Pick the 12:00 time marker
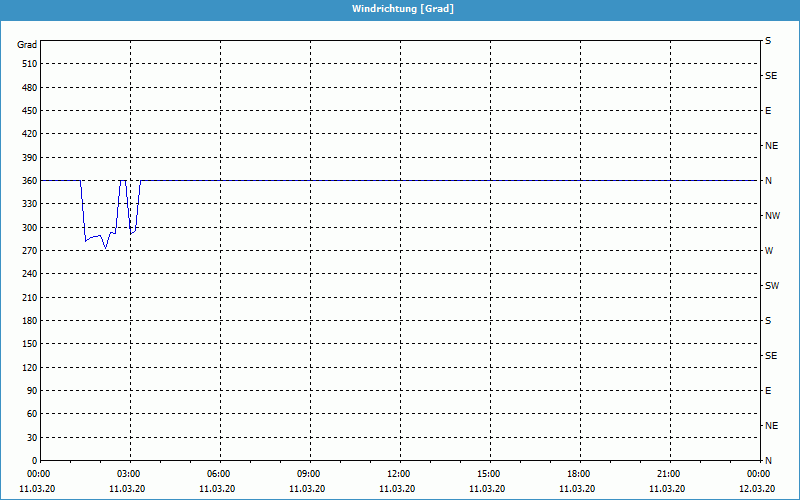The height and width of the screenshot is (500, 800). (x=398, y=474)
